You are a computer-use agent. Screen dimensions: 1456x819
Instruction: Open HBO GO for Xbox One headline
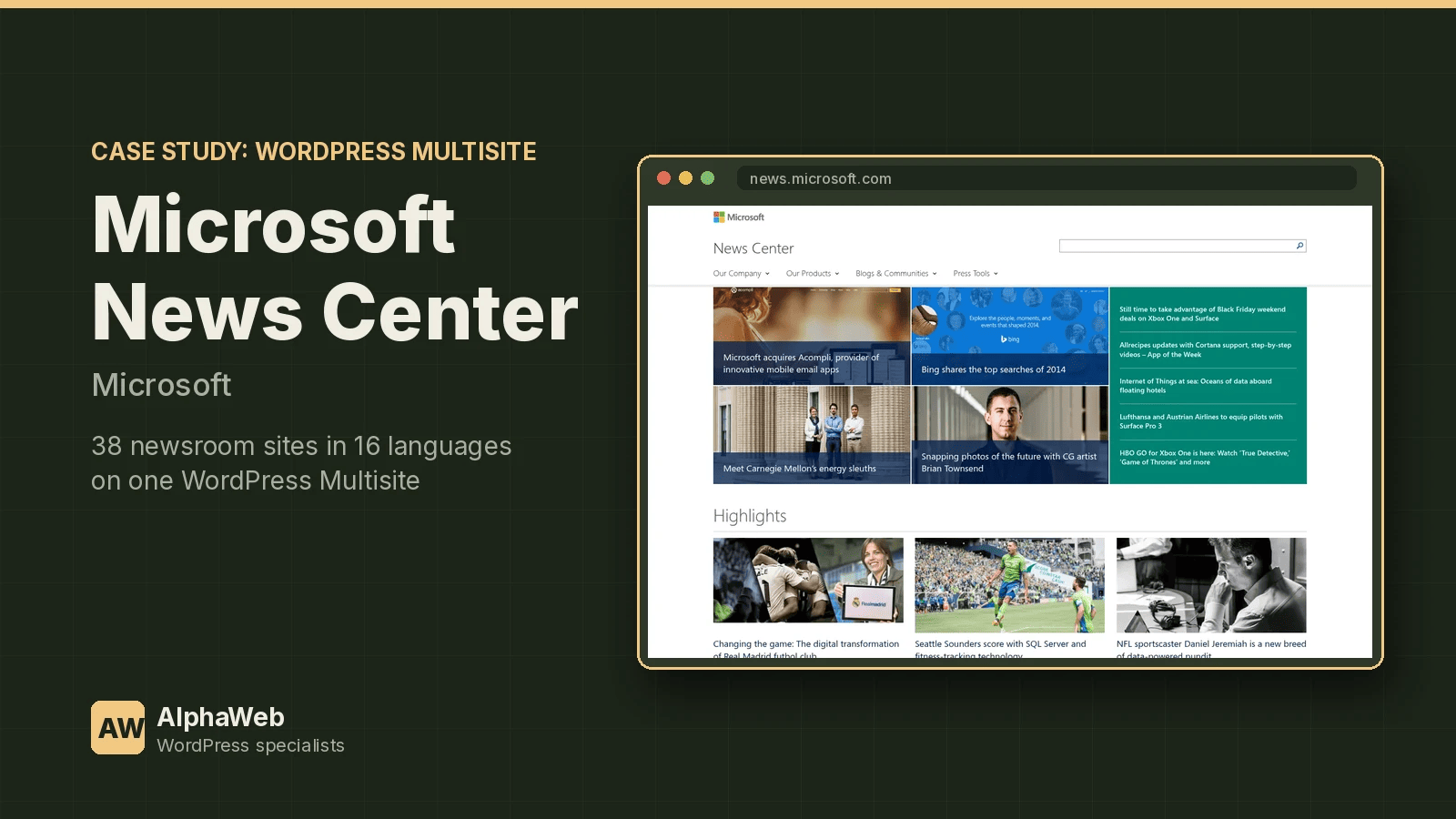(1205, 458)
